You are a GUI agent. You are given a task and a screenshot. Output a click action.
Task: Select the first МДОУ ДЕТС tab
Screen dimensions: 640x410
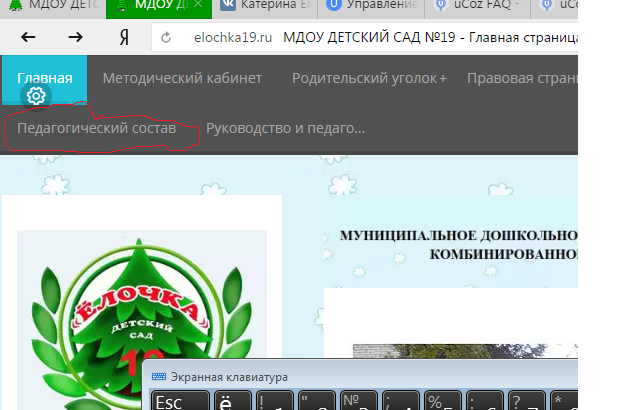coord(50,7)
